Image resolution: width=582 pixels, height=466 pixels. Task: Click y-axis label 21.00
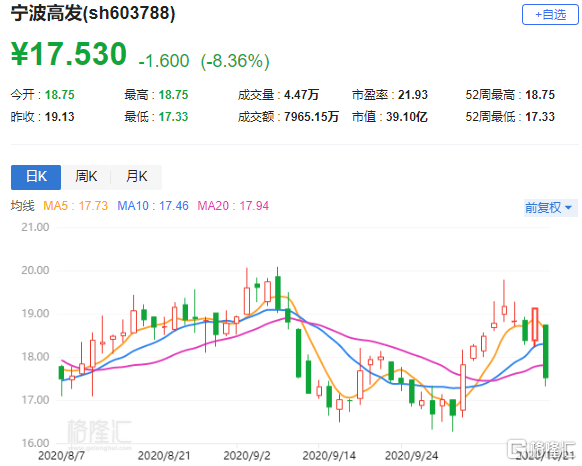coord(35,227)
